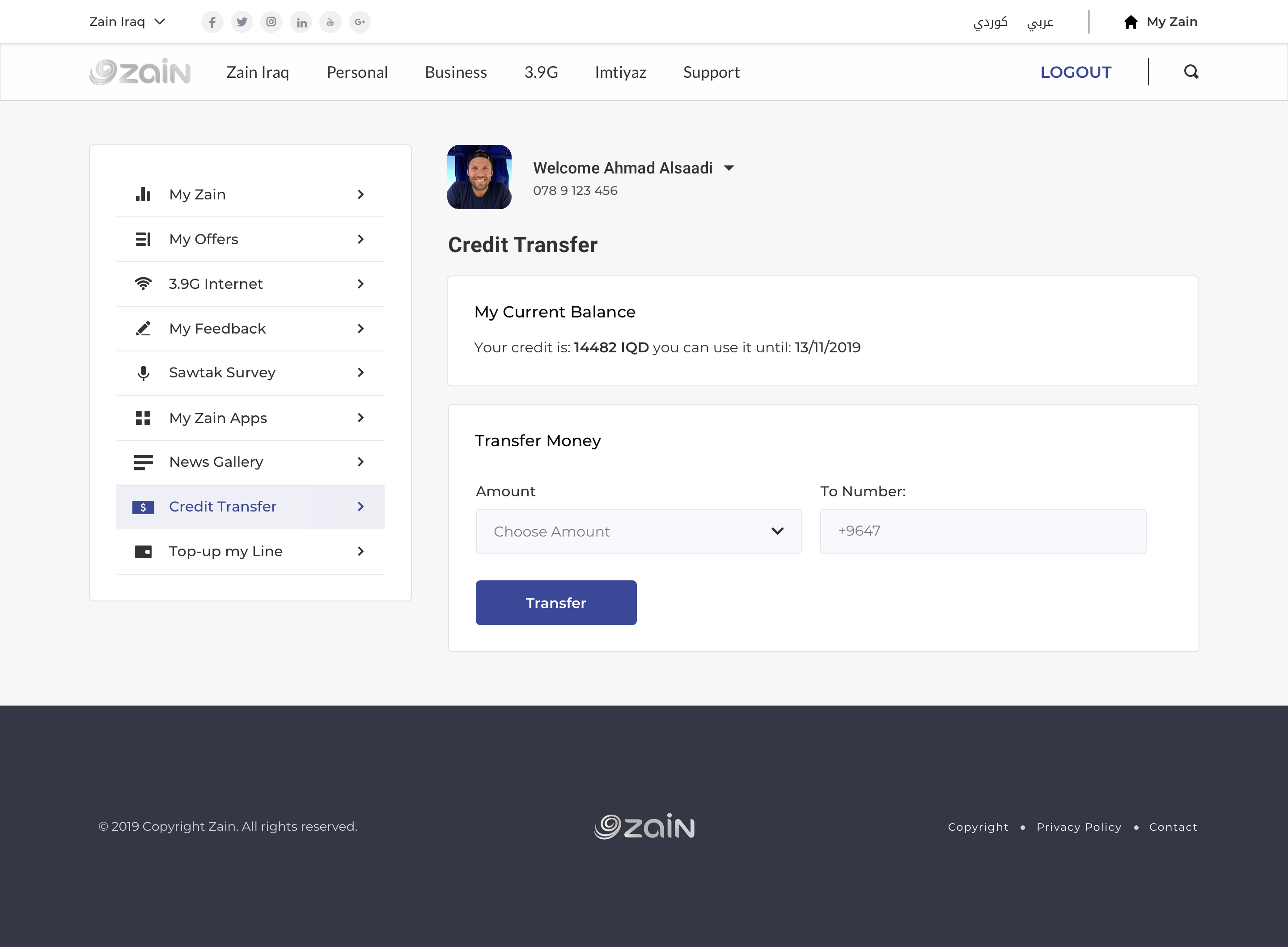This screenshot has width=1288, height=947.
Task: Click the wallet icon for Top-up my Line
Action: [x=143, y=551]
